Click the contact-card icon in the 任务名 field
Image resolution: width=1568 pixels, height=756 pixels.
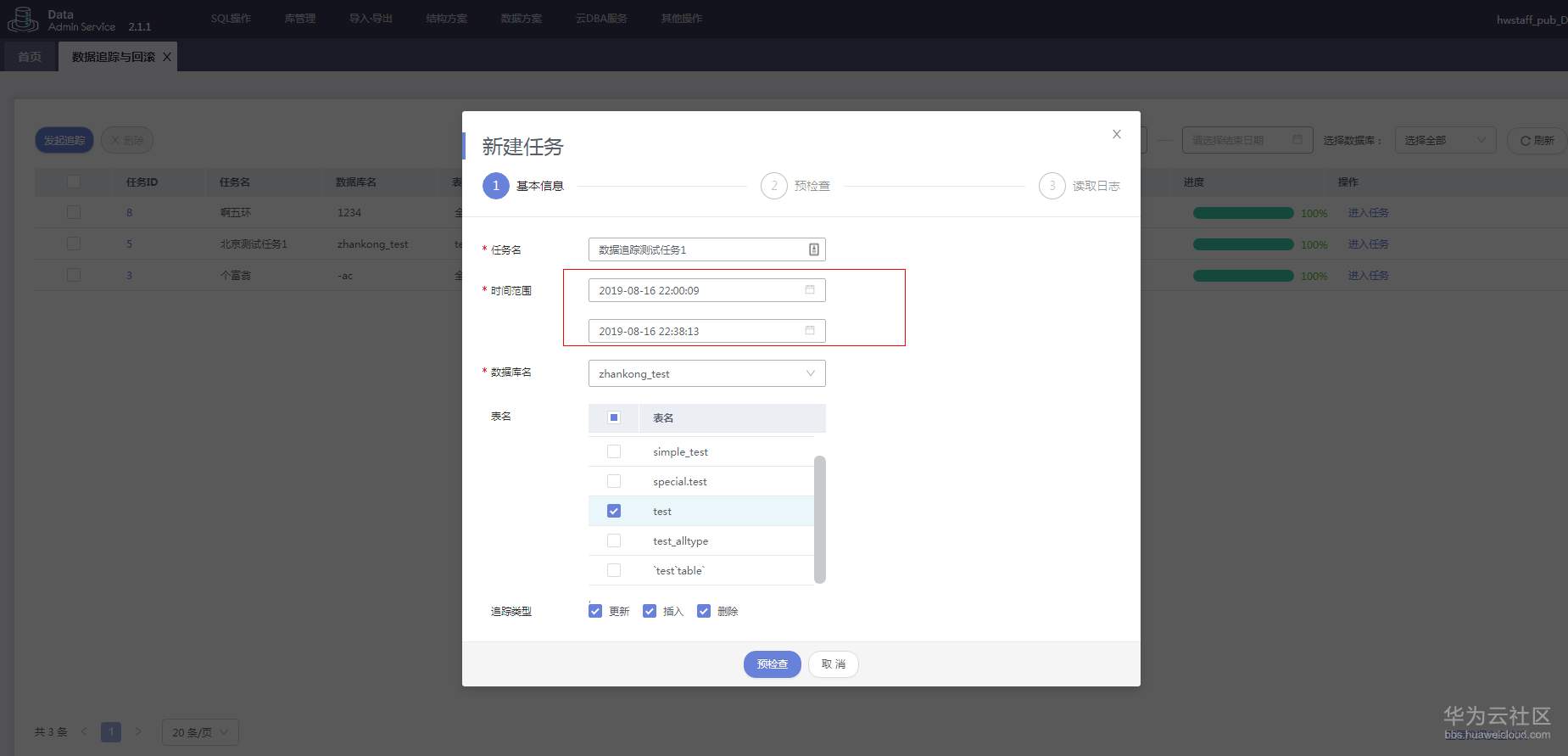(x=813, y=249)
